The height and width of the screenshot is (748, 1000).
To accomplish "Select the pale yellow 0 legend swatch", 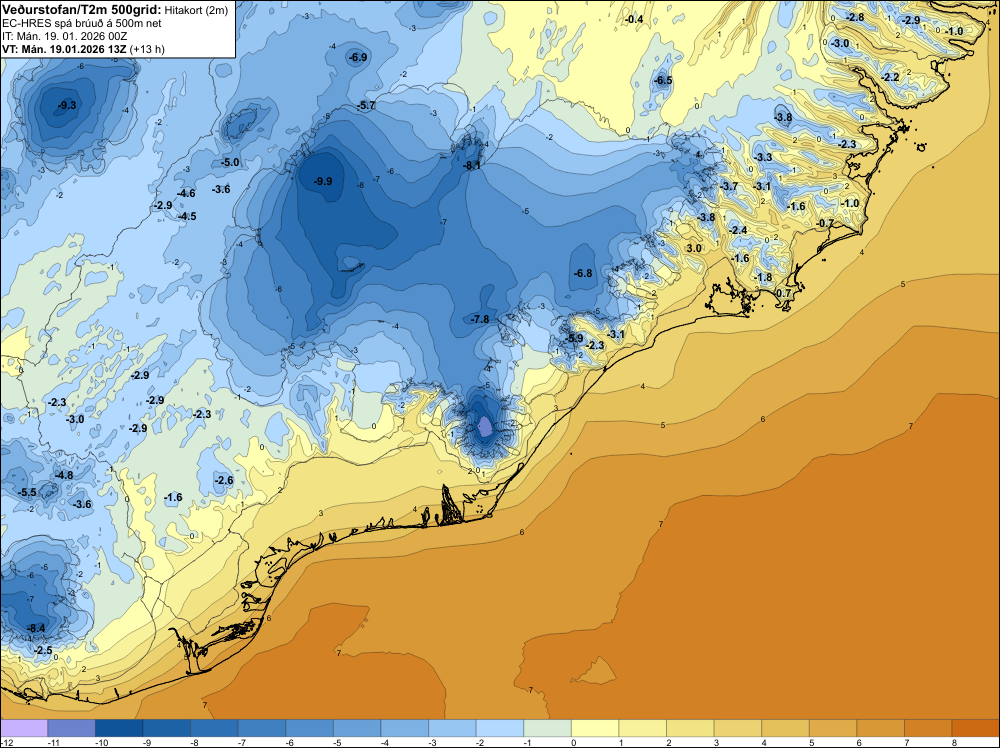I will (595, 728).
